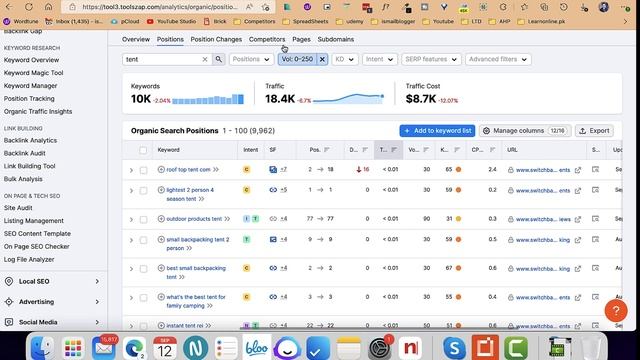Viewport: 640px width, 360px height.
Task: Add roof top tent com keyword via plus icon
Action: coord(161,169)
